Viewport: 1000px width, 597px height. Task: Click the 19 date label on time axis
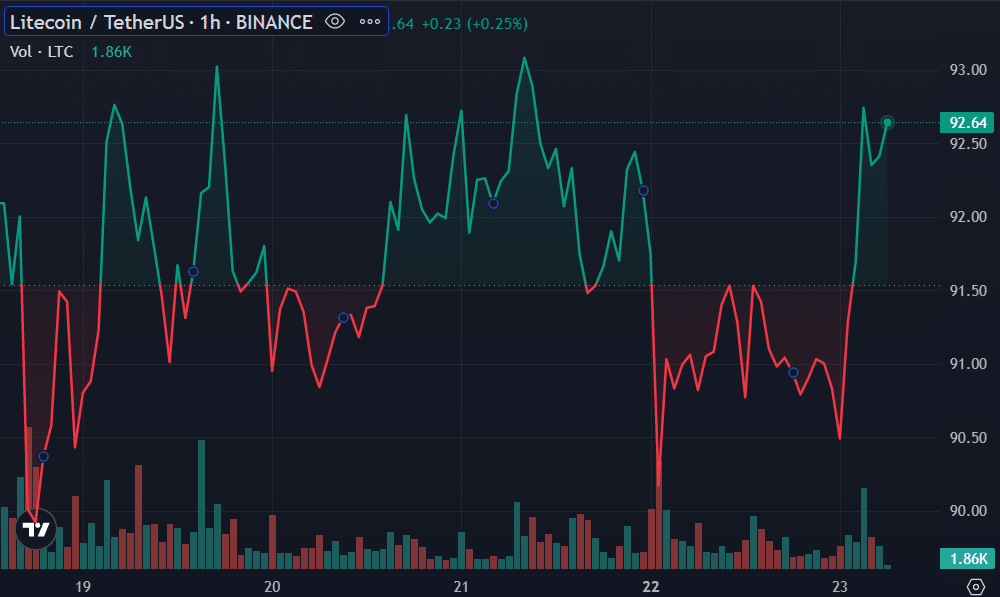83,587
